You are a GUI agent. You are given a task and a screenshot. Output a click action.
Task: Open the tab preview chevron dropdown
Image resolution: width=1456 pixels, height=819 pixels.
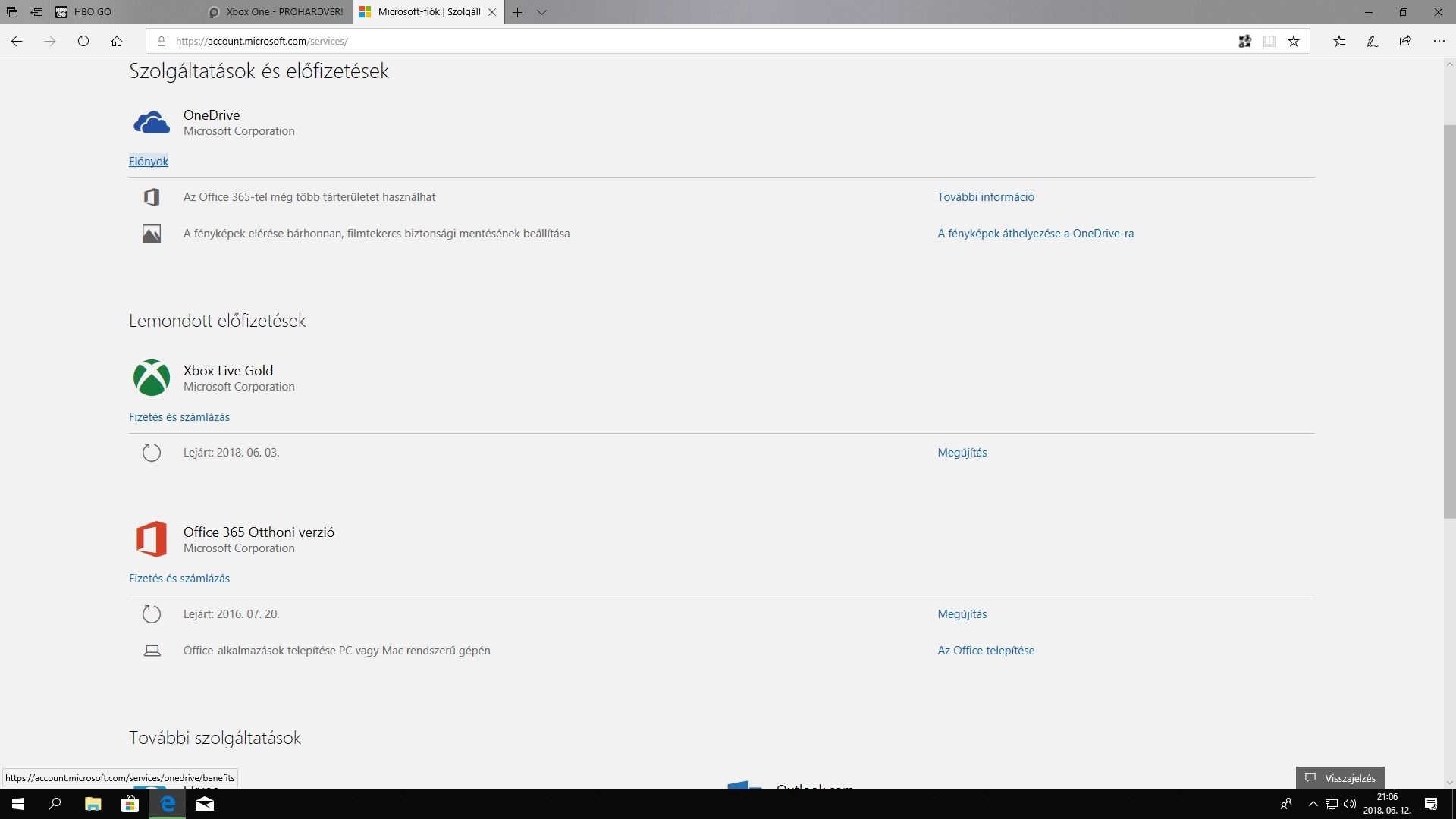pos(541,12)
